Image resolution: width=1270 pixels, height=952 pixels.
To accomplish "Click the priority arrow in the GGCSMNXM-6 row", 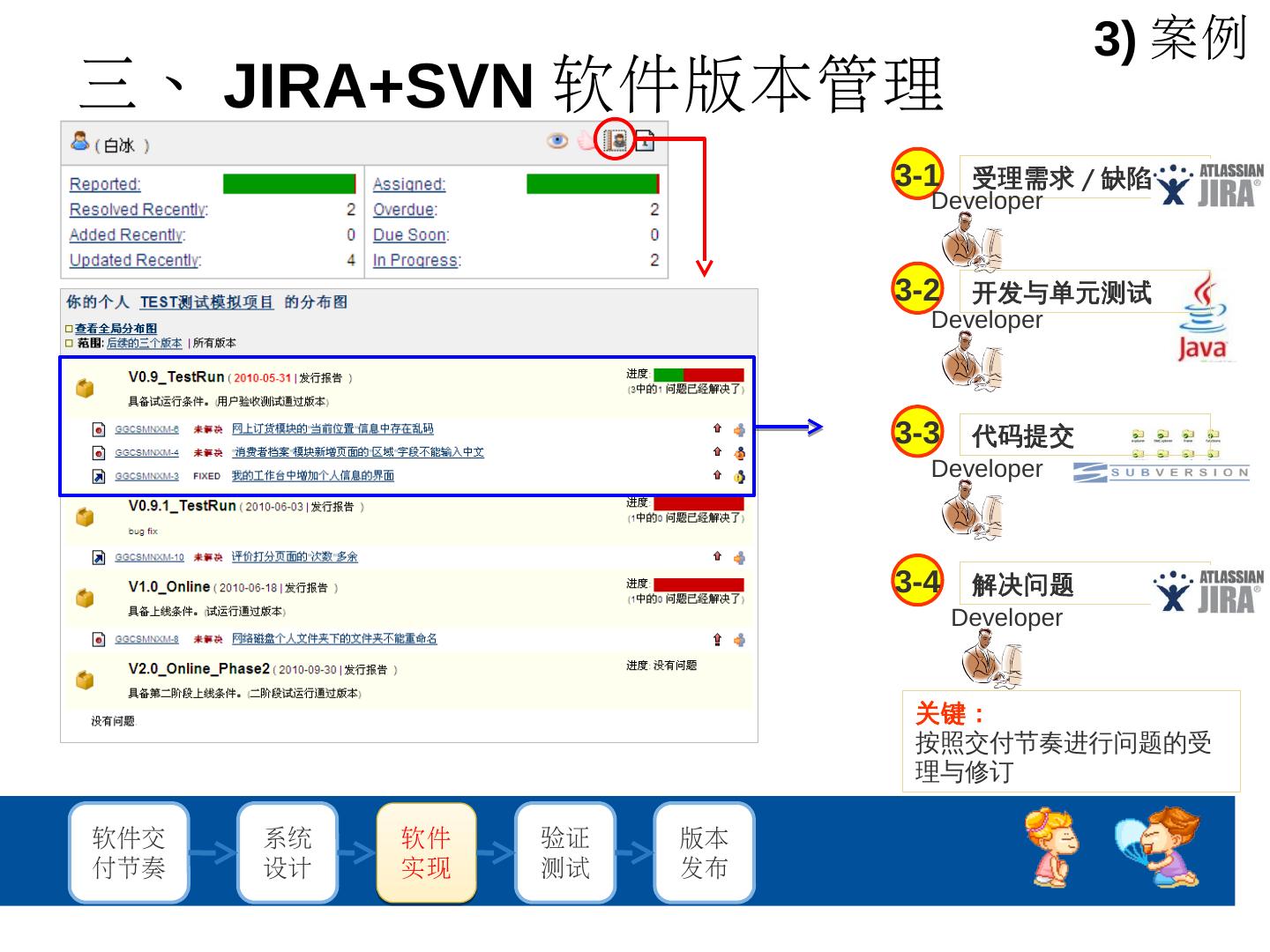I will click(x=717, y=428).
